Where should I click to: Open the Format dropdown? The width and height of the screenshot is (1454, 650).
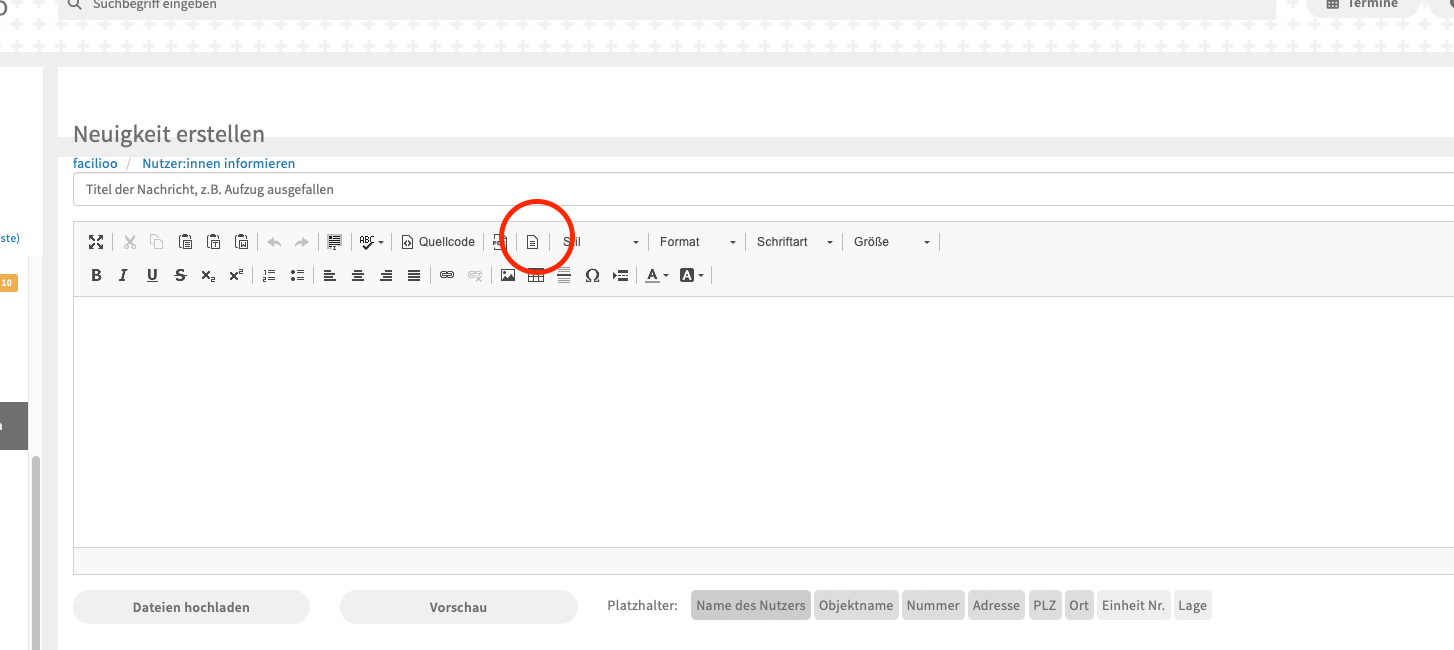coord(698,242)
